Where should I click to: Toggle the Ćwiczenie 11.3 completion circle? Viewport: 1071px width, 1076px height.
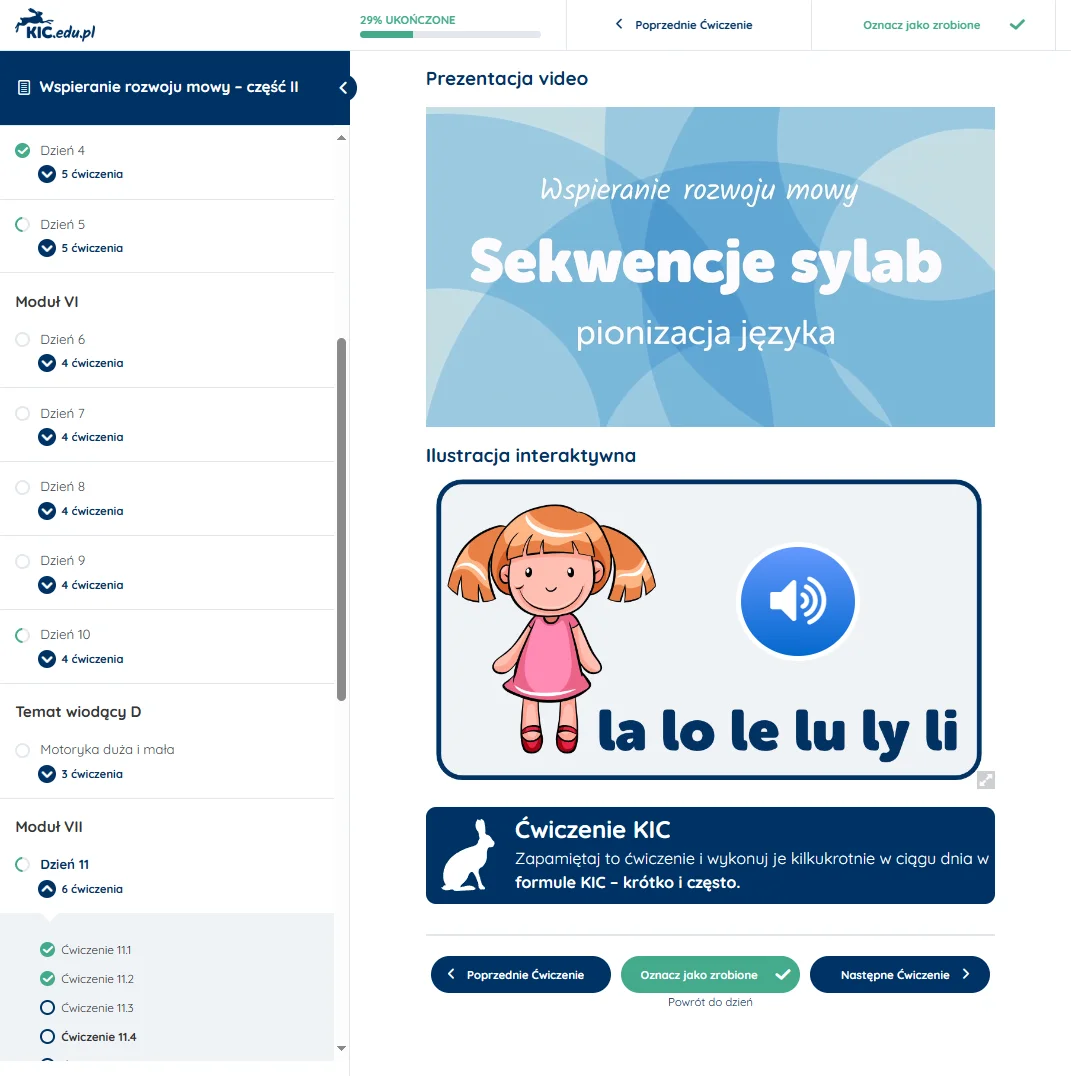tap(47, 1007)
